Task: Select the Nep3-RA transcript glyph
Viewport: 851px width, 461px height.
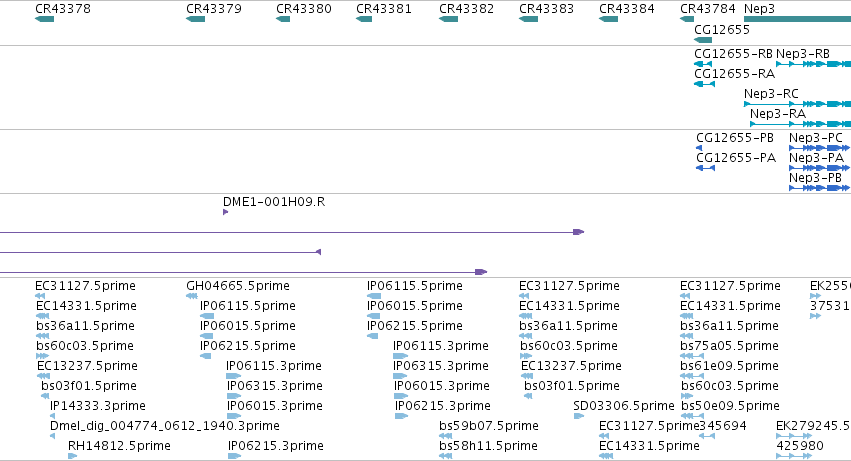Action: (801, 124)
